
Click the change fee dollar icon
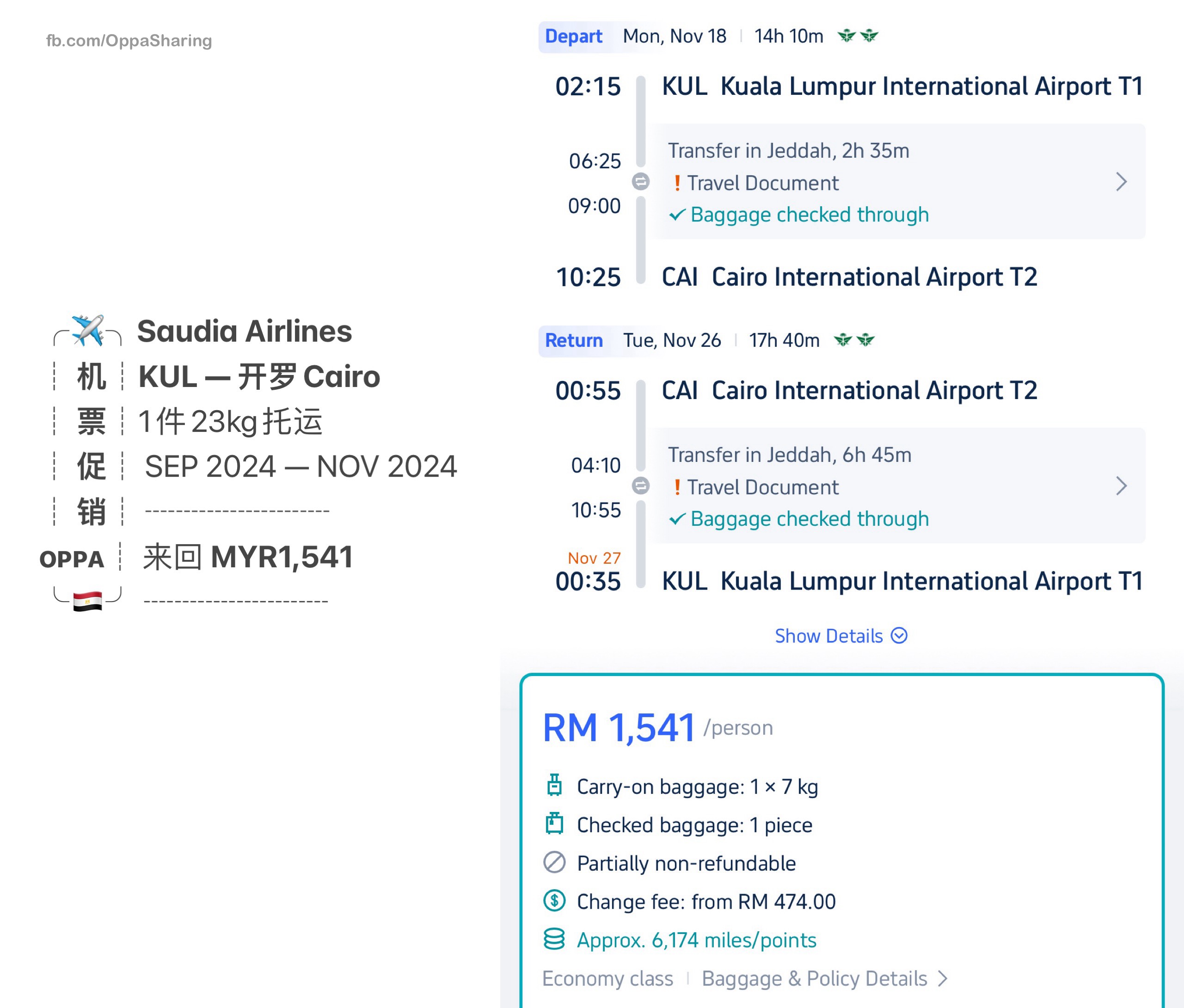554,901
